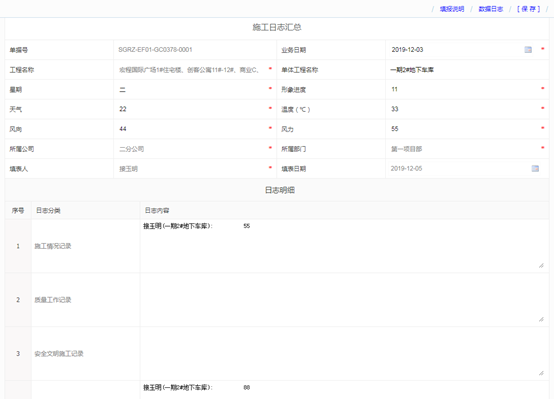554x399 pixels.
Task: Click the 单据号 label
Action: tap(18, 50)
